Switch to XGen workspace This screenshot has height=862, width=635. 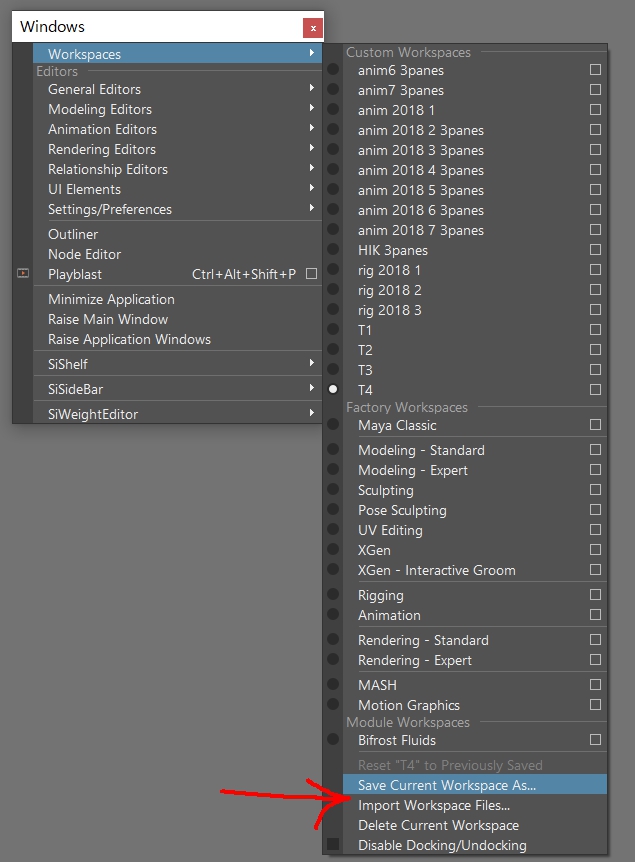(374, 550)
